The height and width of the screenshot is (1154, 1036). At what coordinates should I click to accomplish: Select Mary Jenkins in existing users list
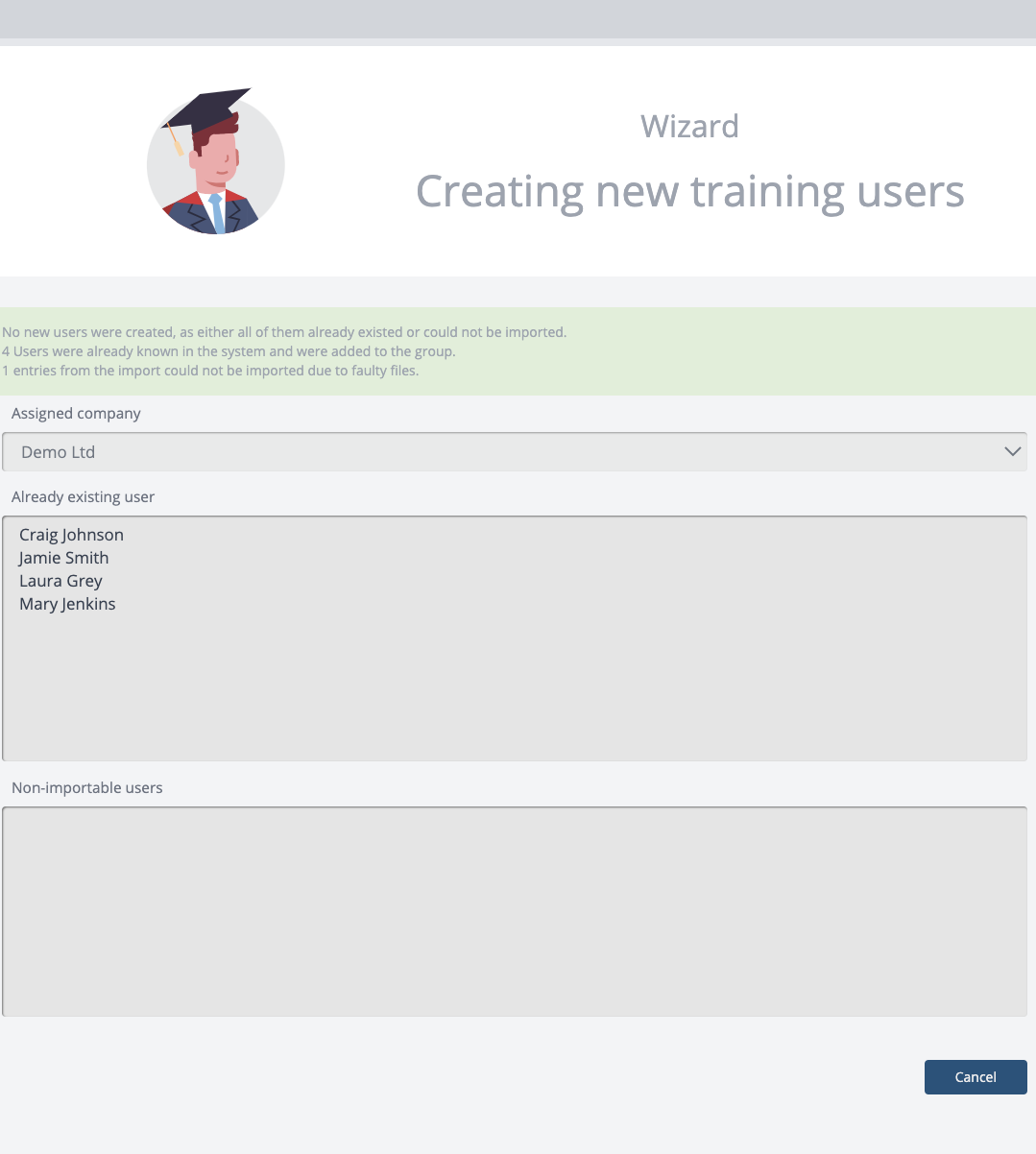67,604
